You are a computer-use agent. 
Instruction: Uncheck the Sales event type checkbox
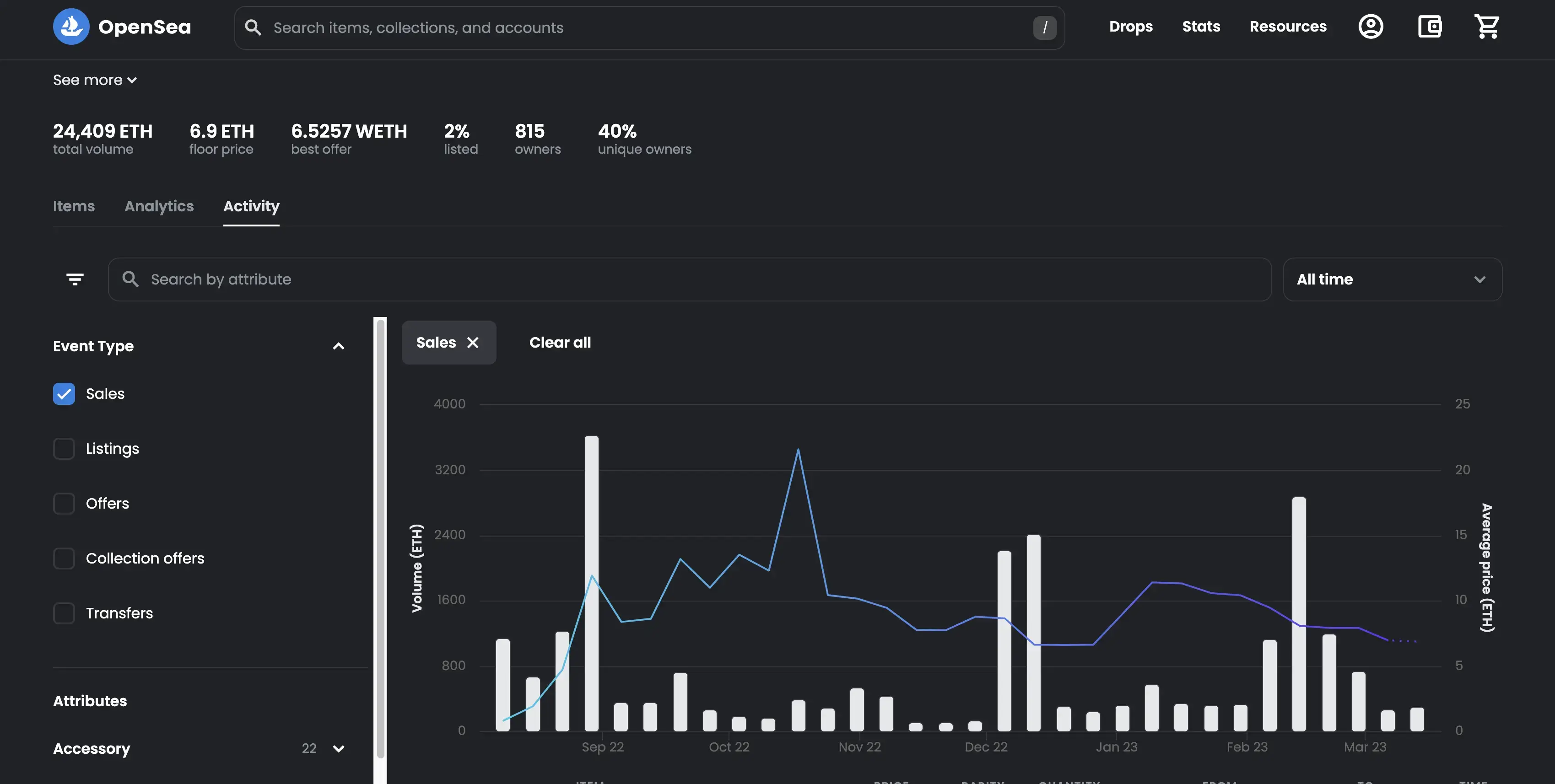64,393
